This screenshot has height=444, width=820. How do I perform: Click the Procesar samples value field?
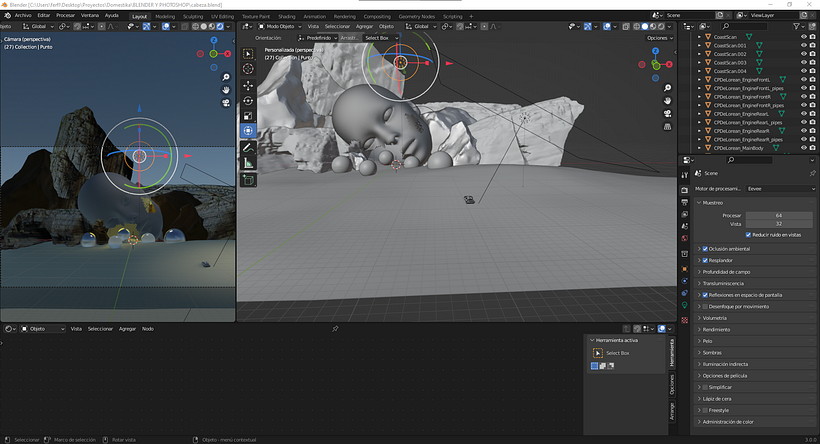coord(778,215)
